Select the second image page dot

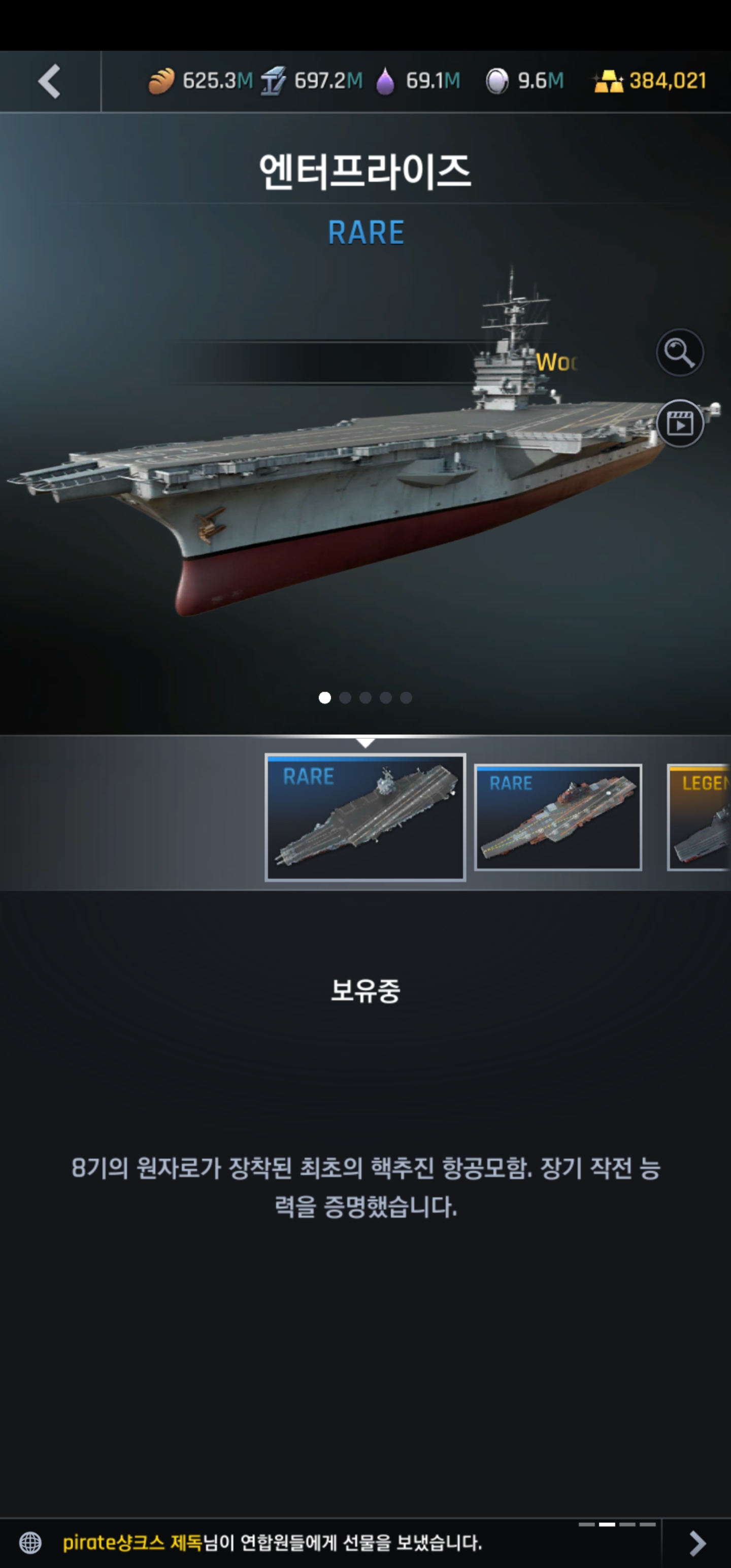point(345,698)
